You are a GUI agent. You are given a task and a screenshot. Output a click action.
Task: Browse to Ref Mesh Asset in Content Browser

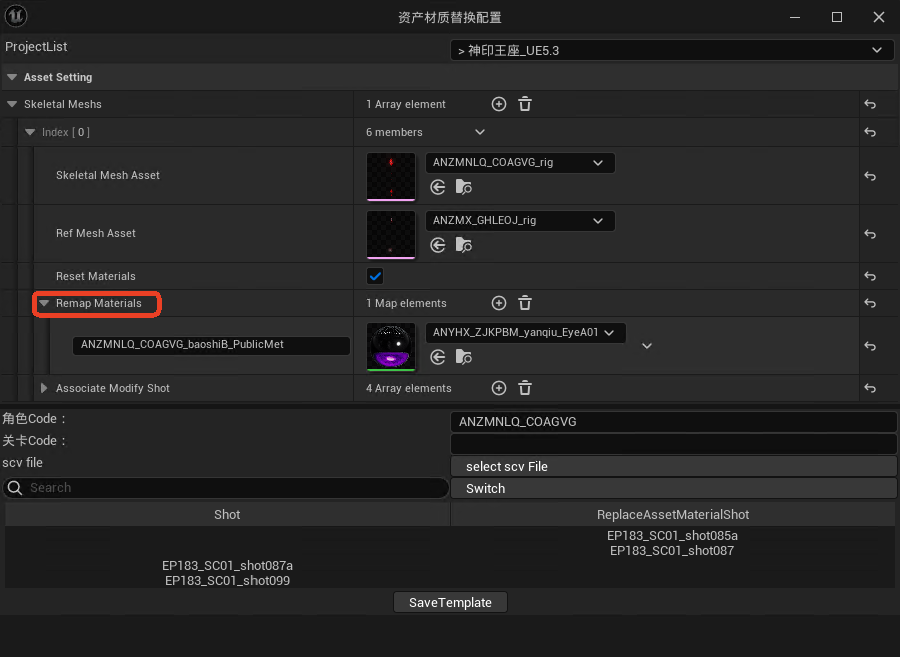463,245
